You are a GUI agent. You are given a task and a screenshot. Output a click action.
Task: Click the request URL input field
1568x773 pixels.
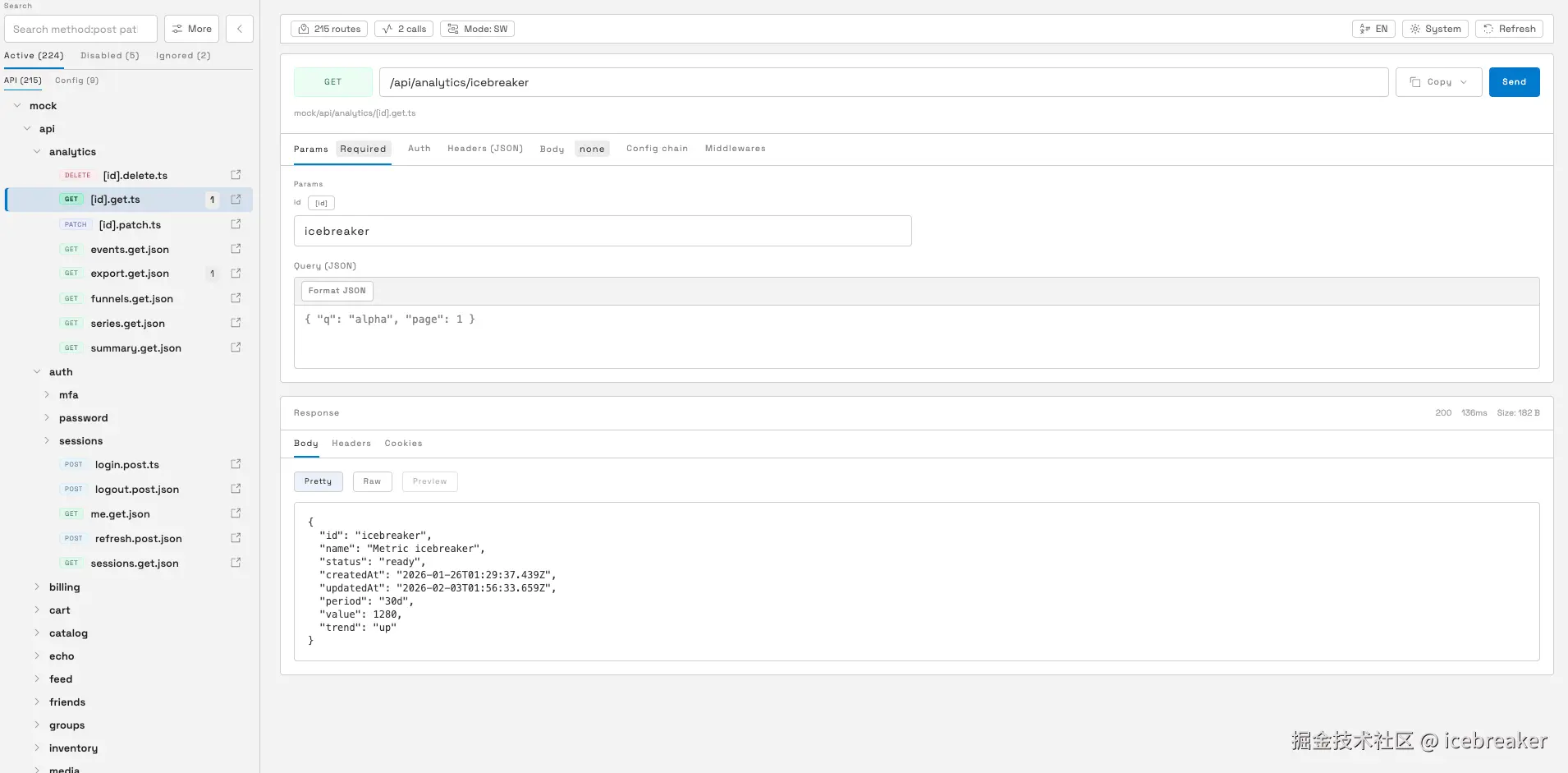coord(883,82)
